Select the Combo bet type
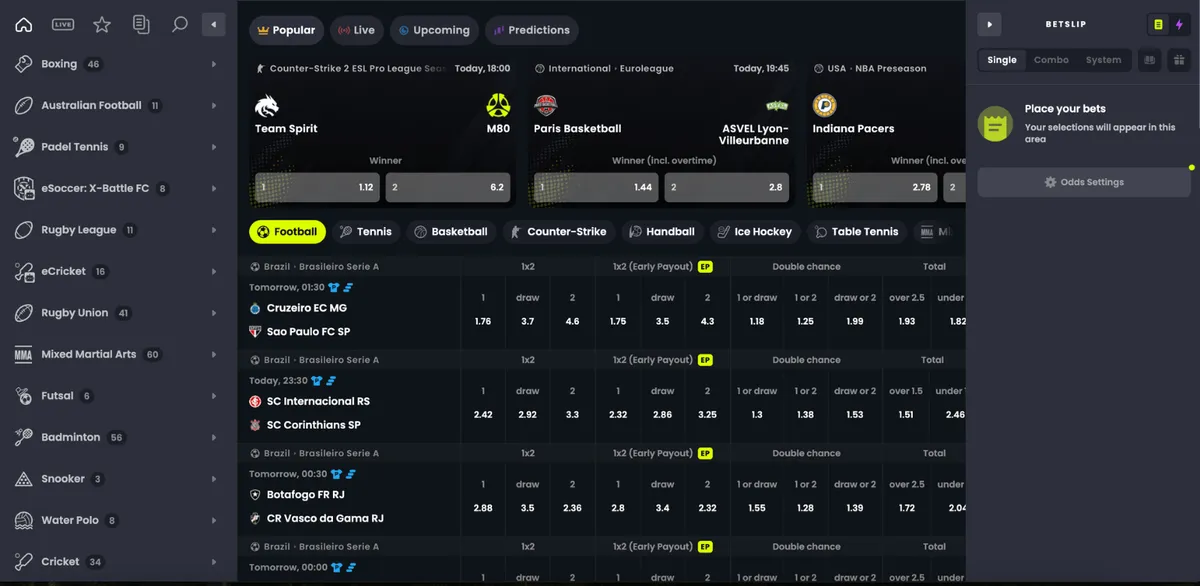 pos(1051,60)
